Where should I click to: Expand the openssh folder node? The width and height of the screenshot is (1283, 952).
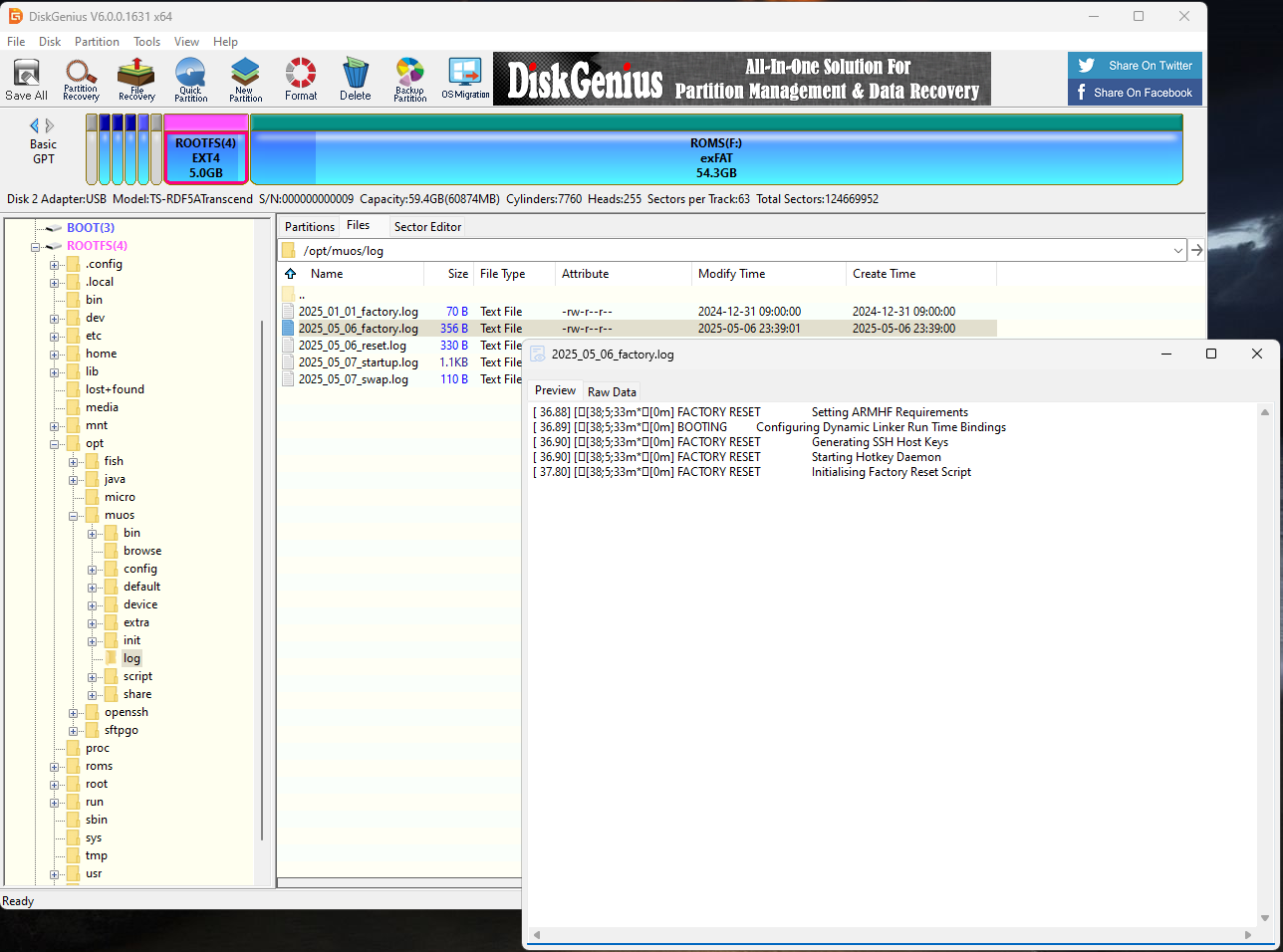74,713
